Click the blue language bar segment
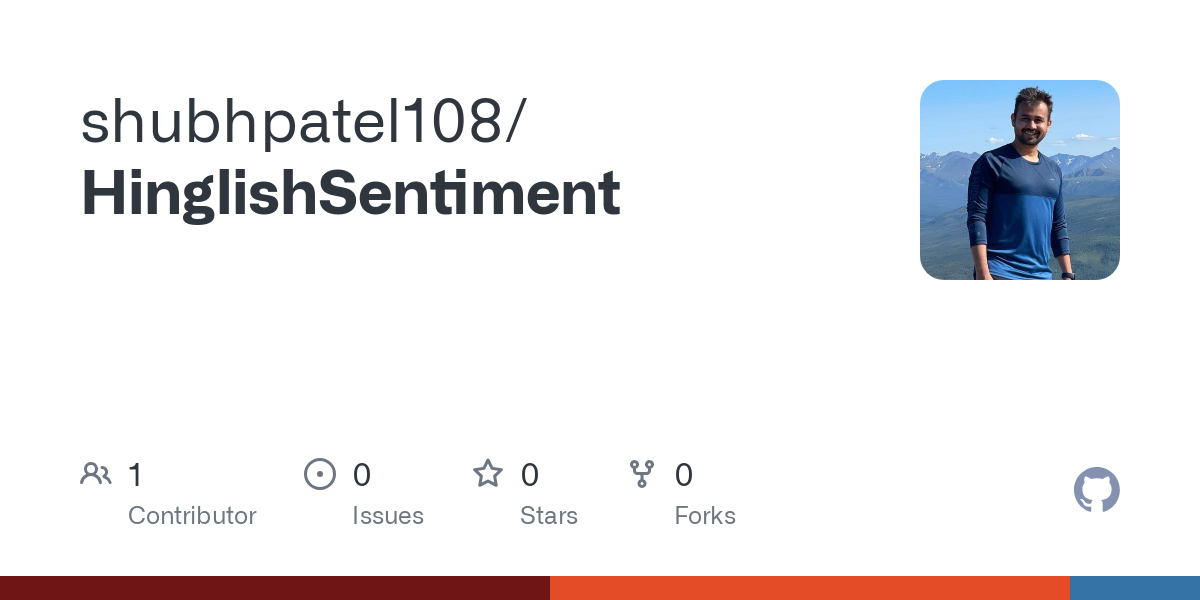 (x=1135, y=588)
